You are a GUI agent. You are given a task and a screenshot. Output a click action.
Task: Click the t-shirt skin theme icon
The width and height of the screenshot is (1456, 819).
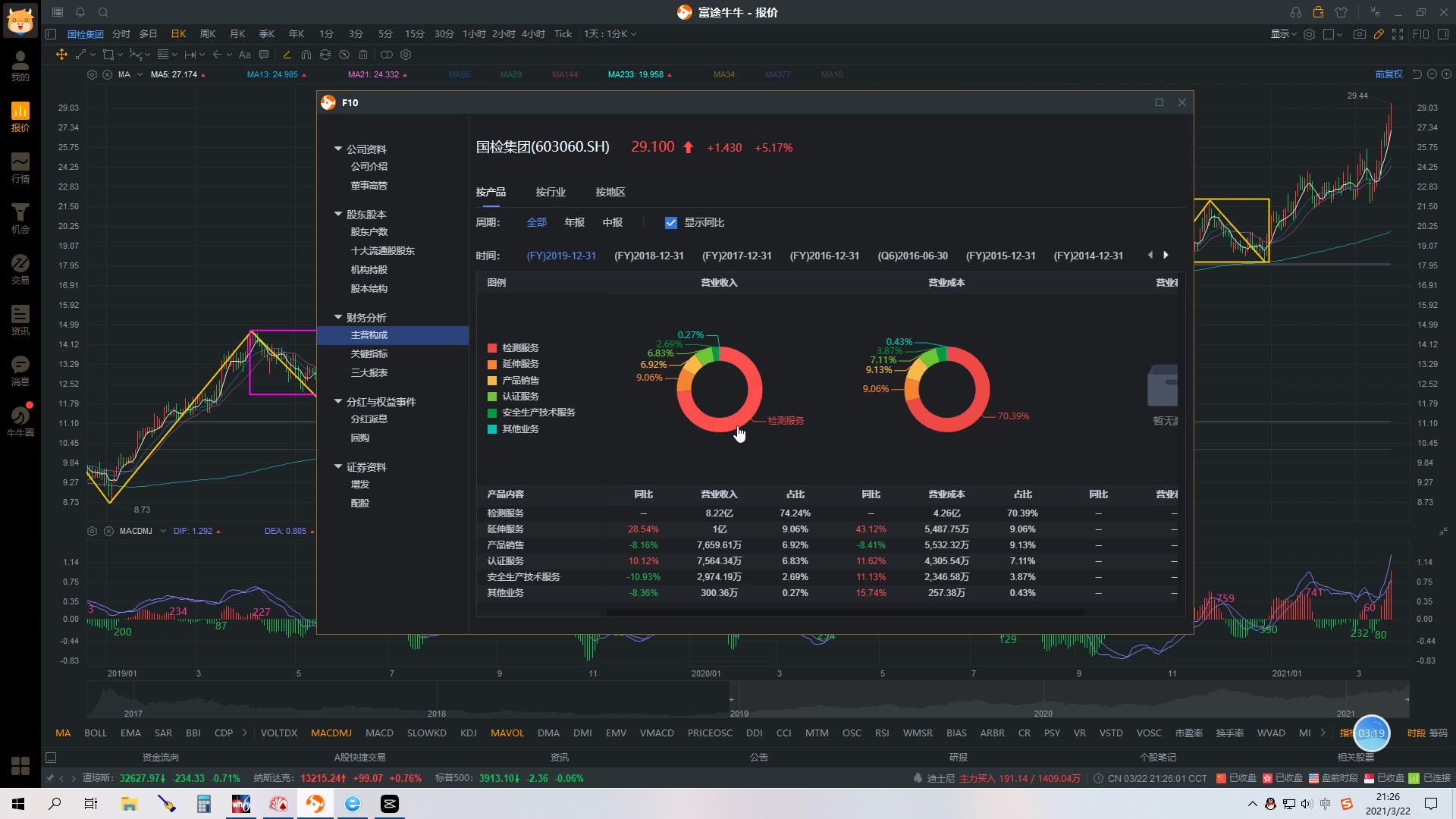[x=1341, y=12]
